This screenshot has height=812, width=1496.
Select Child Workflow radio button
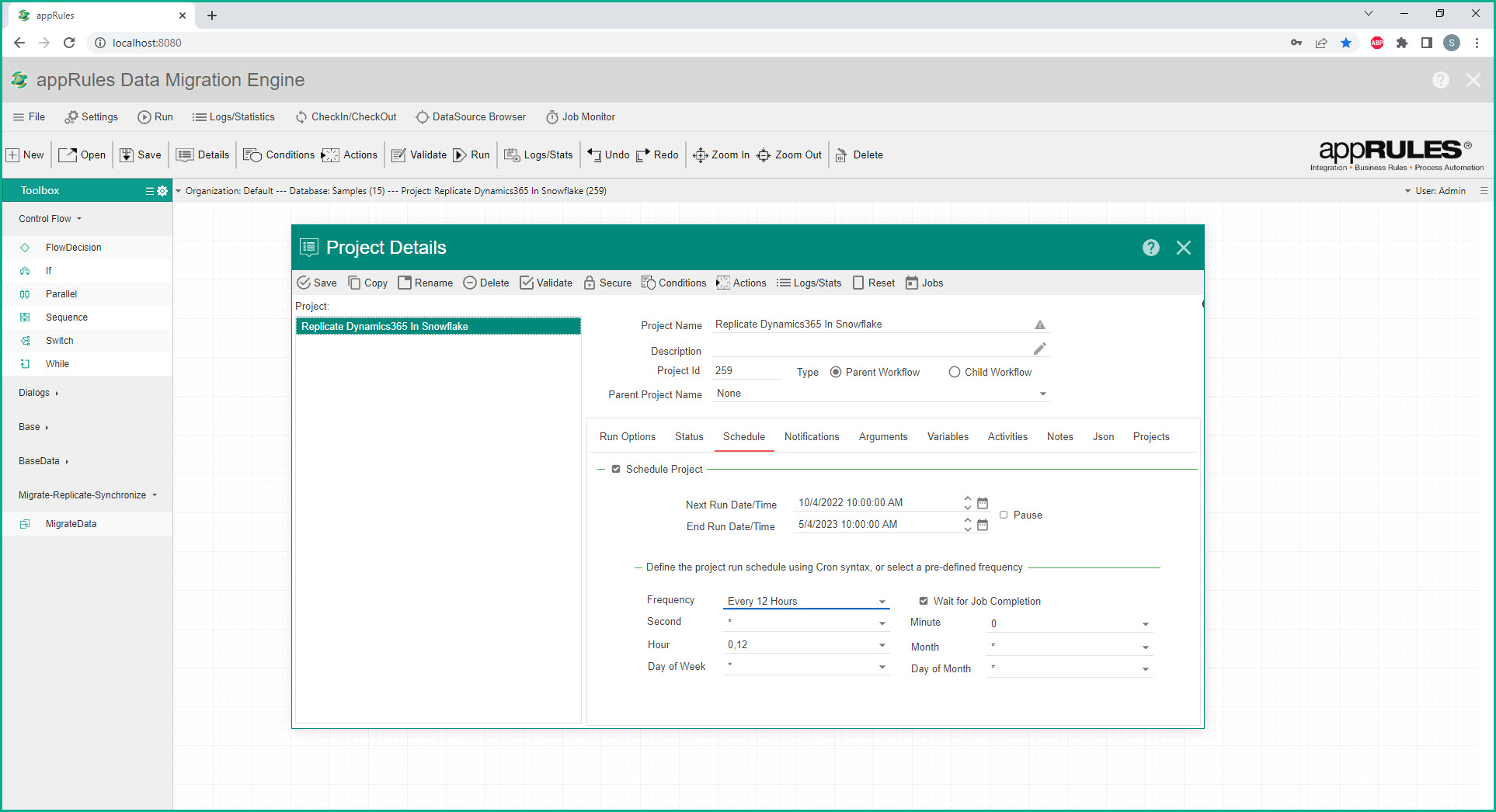(955, 373)
